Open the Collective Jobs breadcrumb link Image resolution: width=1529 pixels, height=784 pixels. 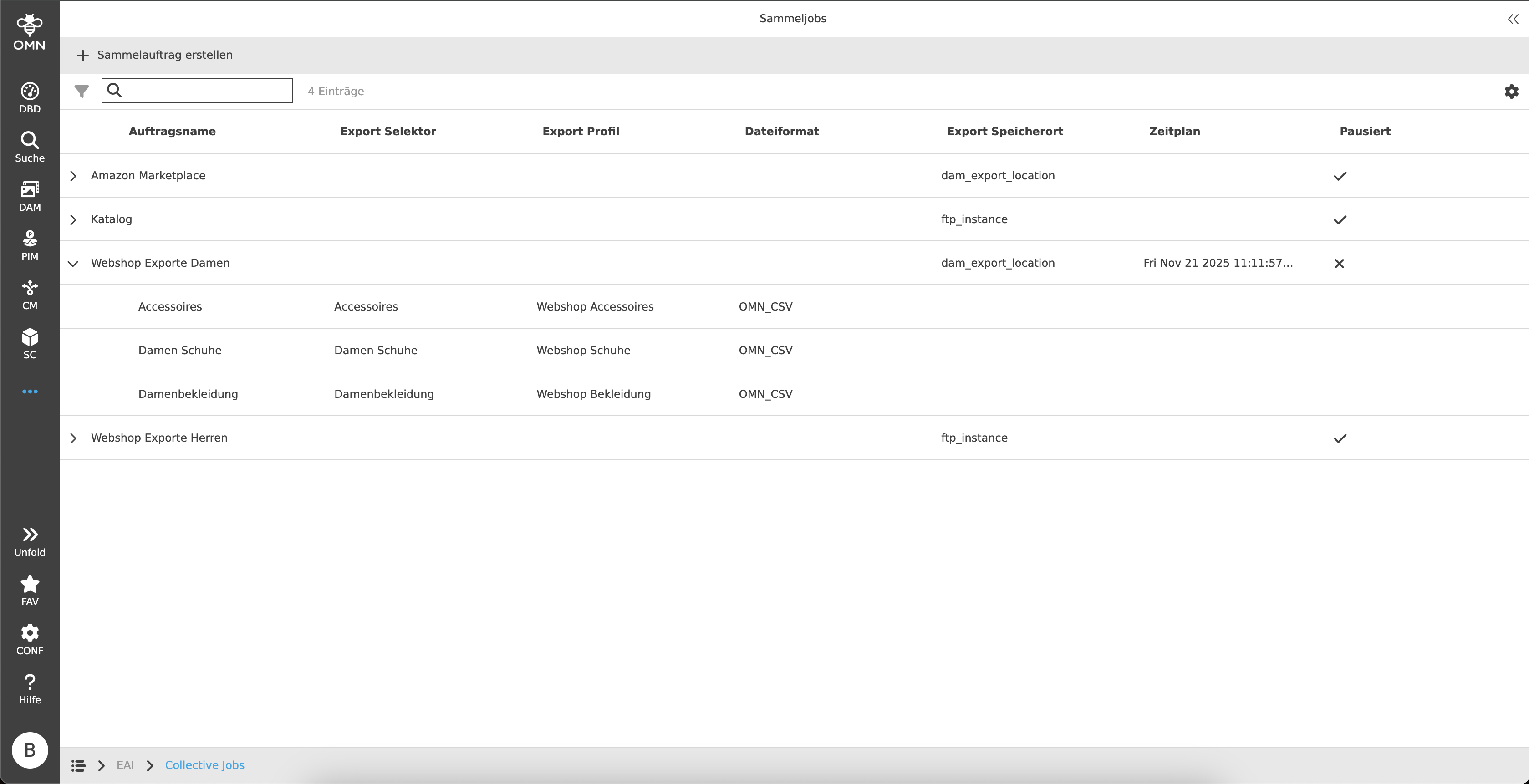tap(205, 765)
